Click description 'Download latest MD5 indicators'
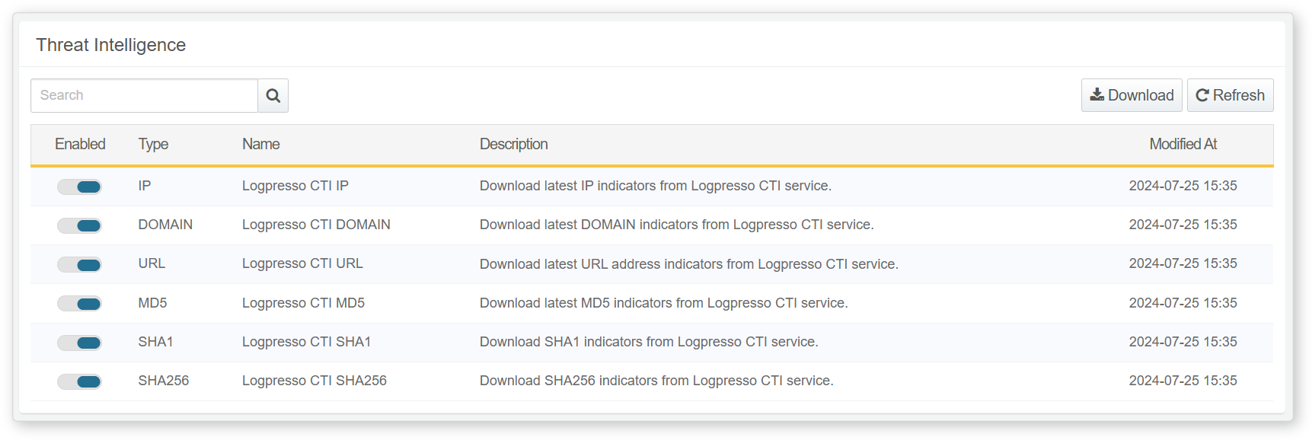Viewport: 1314px width, 442px height. (664, 303)
